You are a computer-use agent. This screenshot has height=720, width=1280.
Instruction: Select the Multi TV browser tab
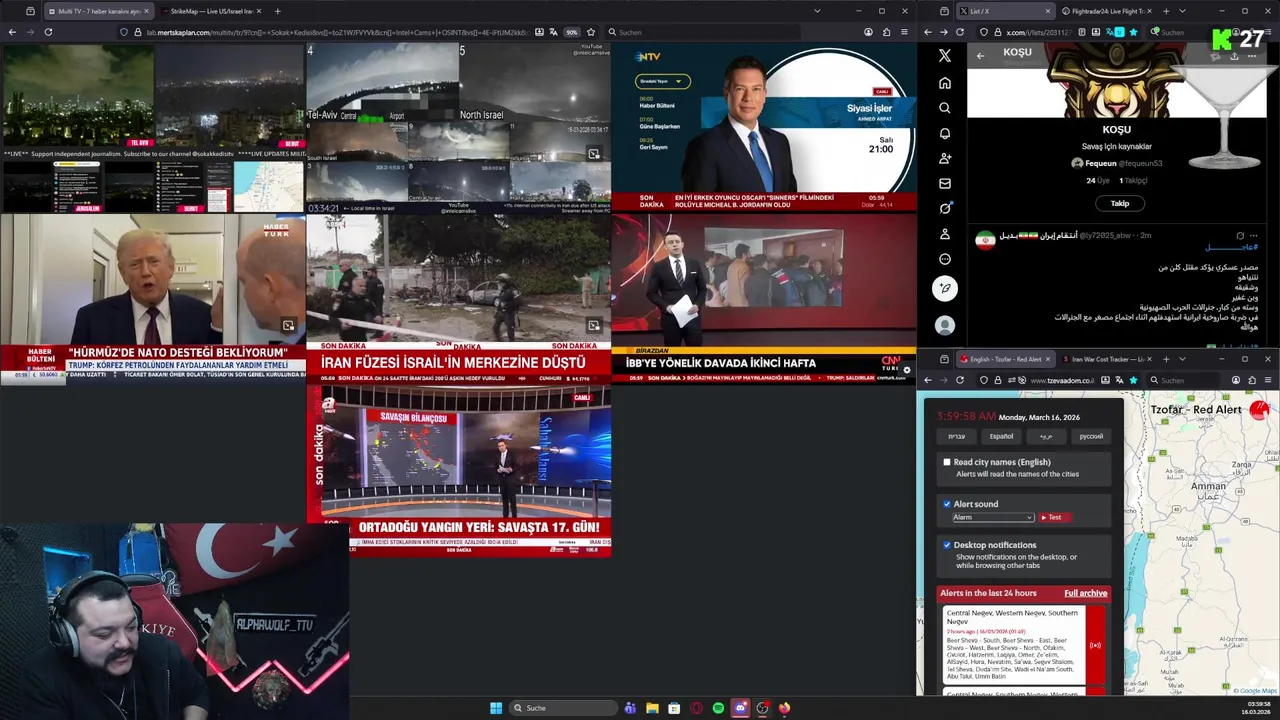[x=98, y=11]
